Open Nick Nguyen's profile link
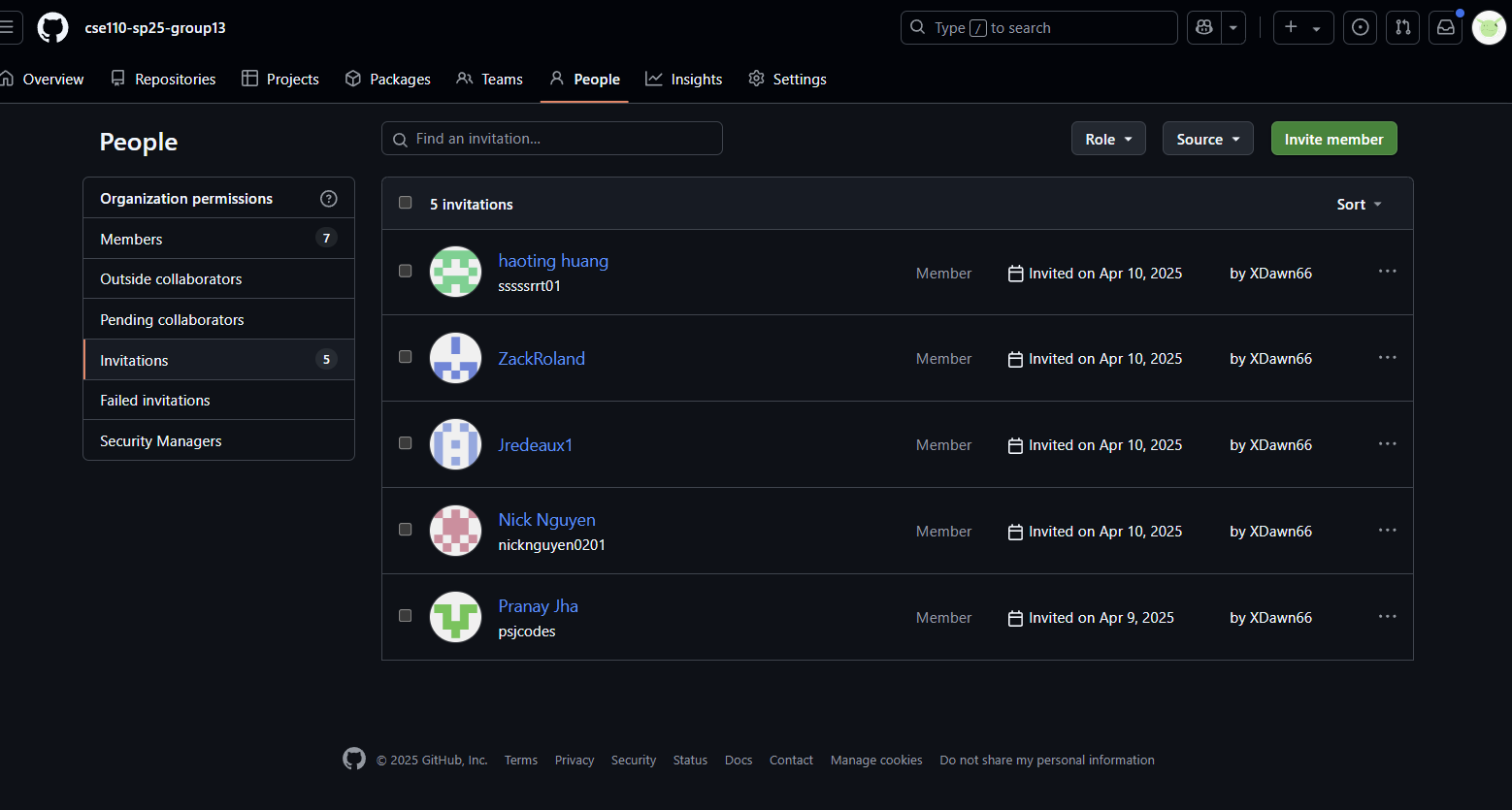This screenshot has width=1512, height=810. click(546, 520)
